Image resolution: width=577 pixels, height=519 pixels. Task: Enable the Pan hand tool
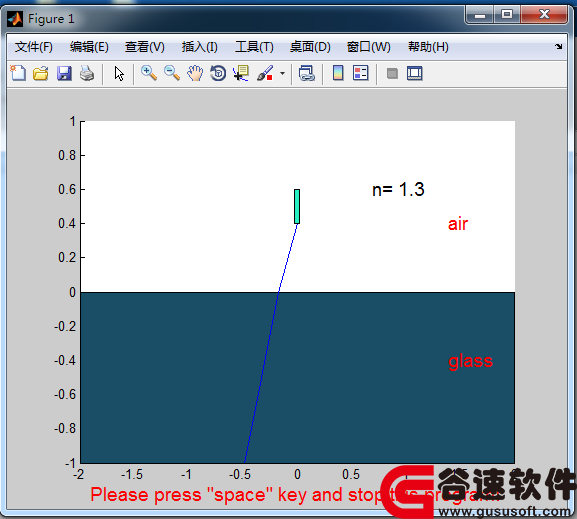click(195, 73)
